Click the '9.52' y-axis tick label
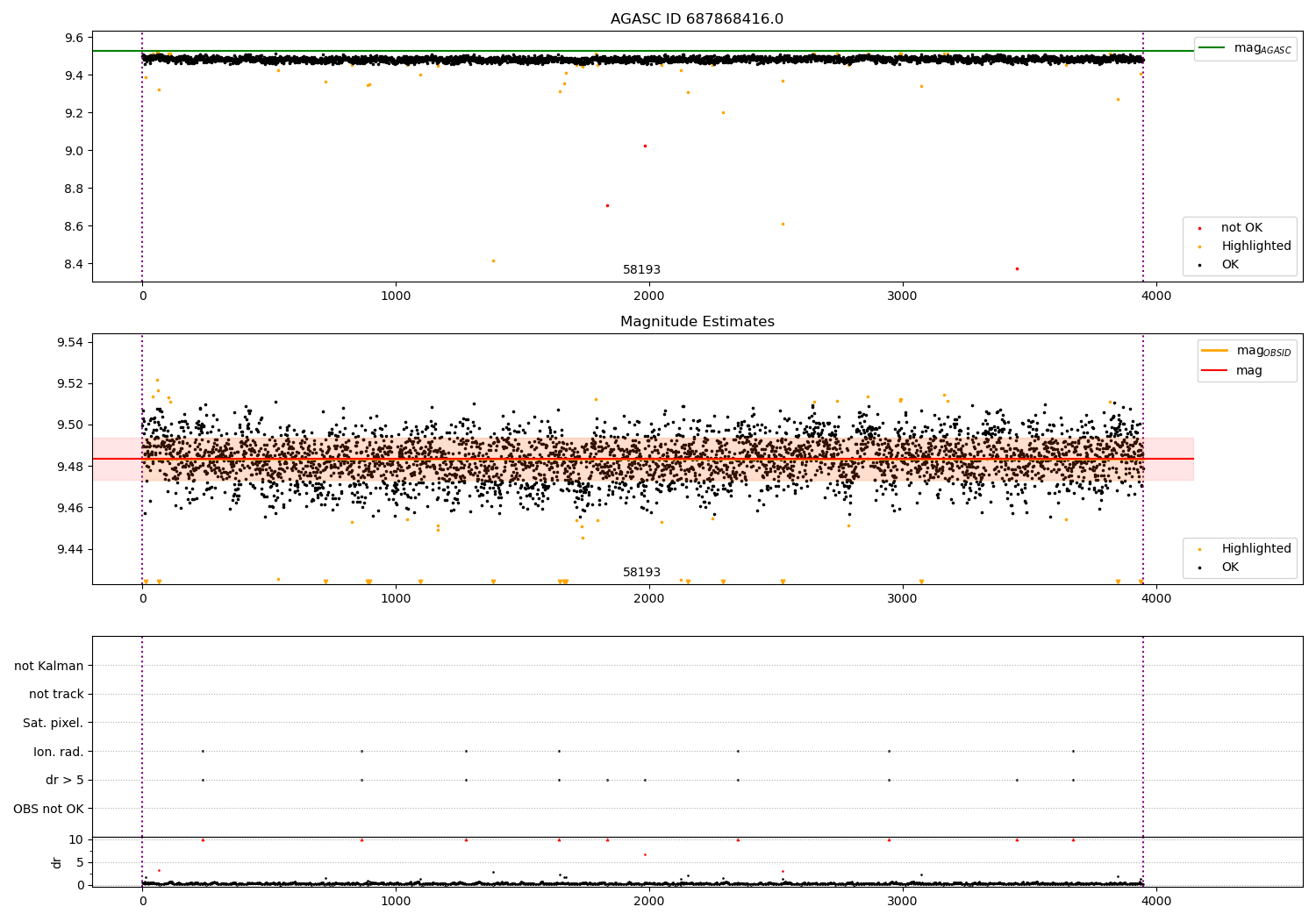The height and width of the screenshot is (921, 1316). (70, 383)
